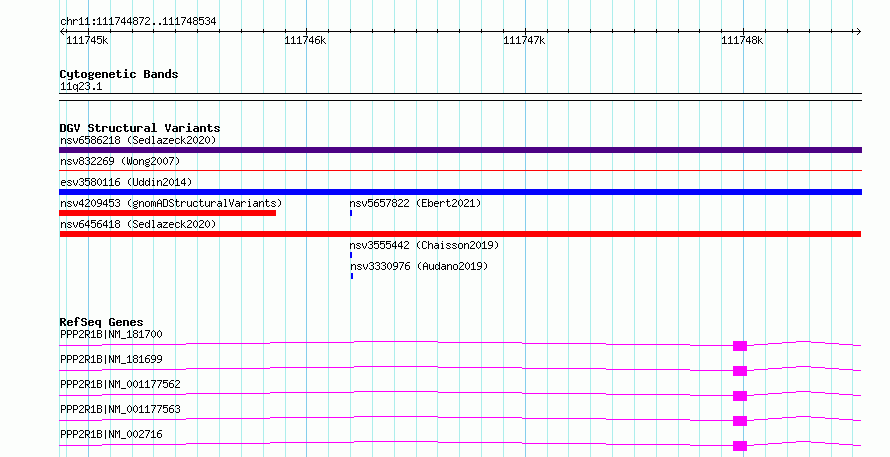The height and width of the screenshot is (457, 890).
Task: Select the red nsv6456418 variant bar
Action: pyautogui.click(x=460, y=234)
